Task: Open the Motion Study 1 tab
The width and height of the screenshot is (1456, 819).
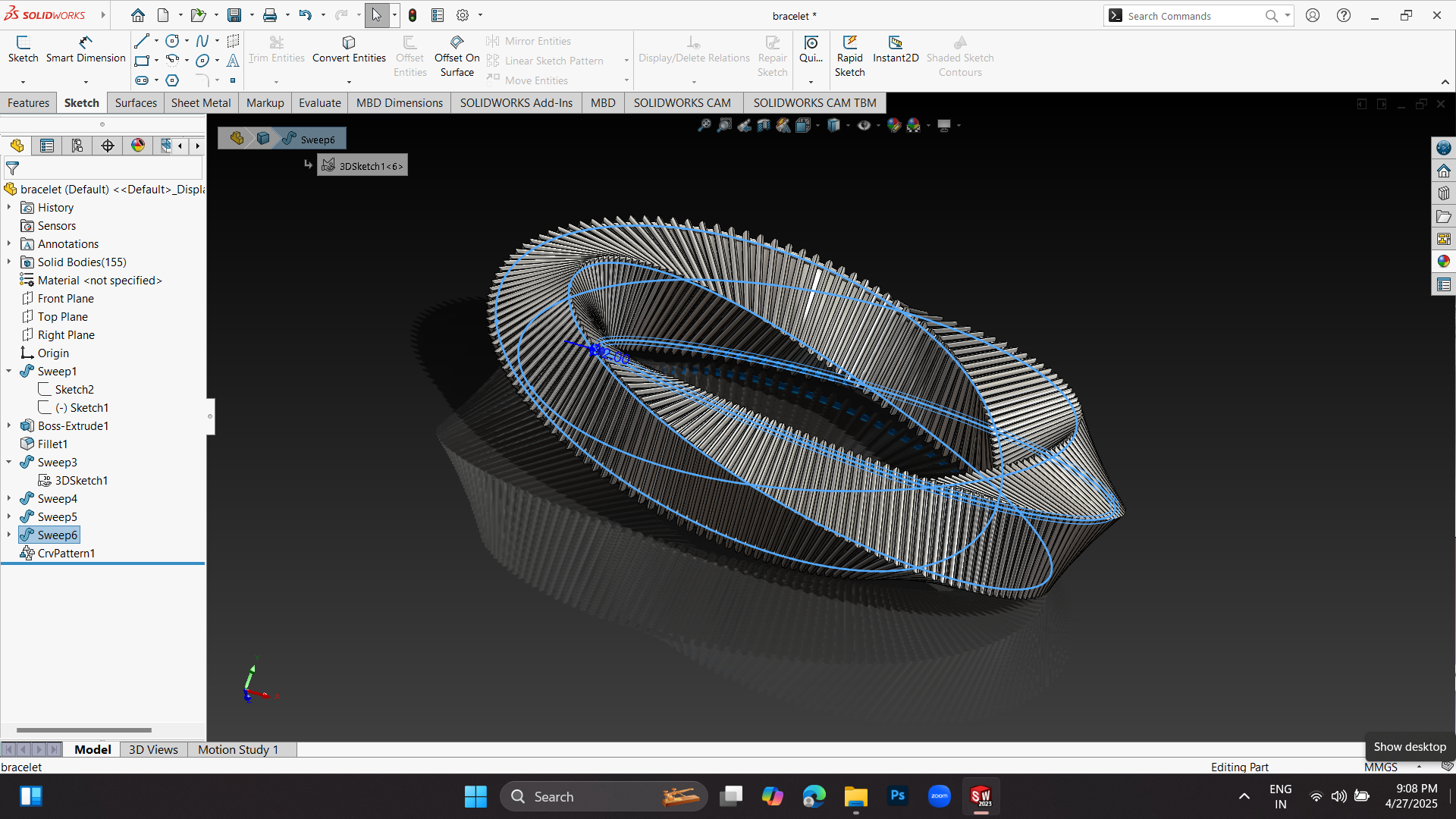Action: (238, 749)
